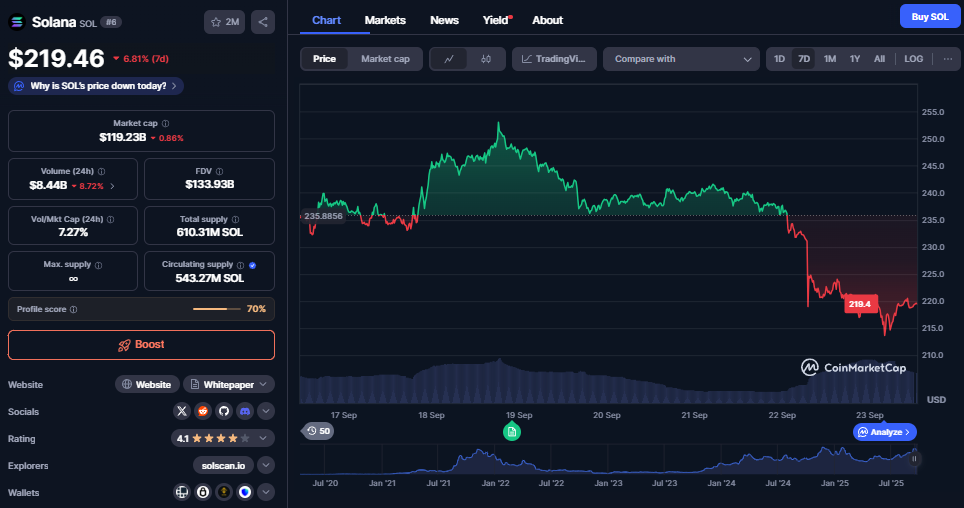Click Profile score info icon
This screenshot has width=964, height=508.
(x=74, y=309)
